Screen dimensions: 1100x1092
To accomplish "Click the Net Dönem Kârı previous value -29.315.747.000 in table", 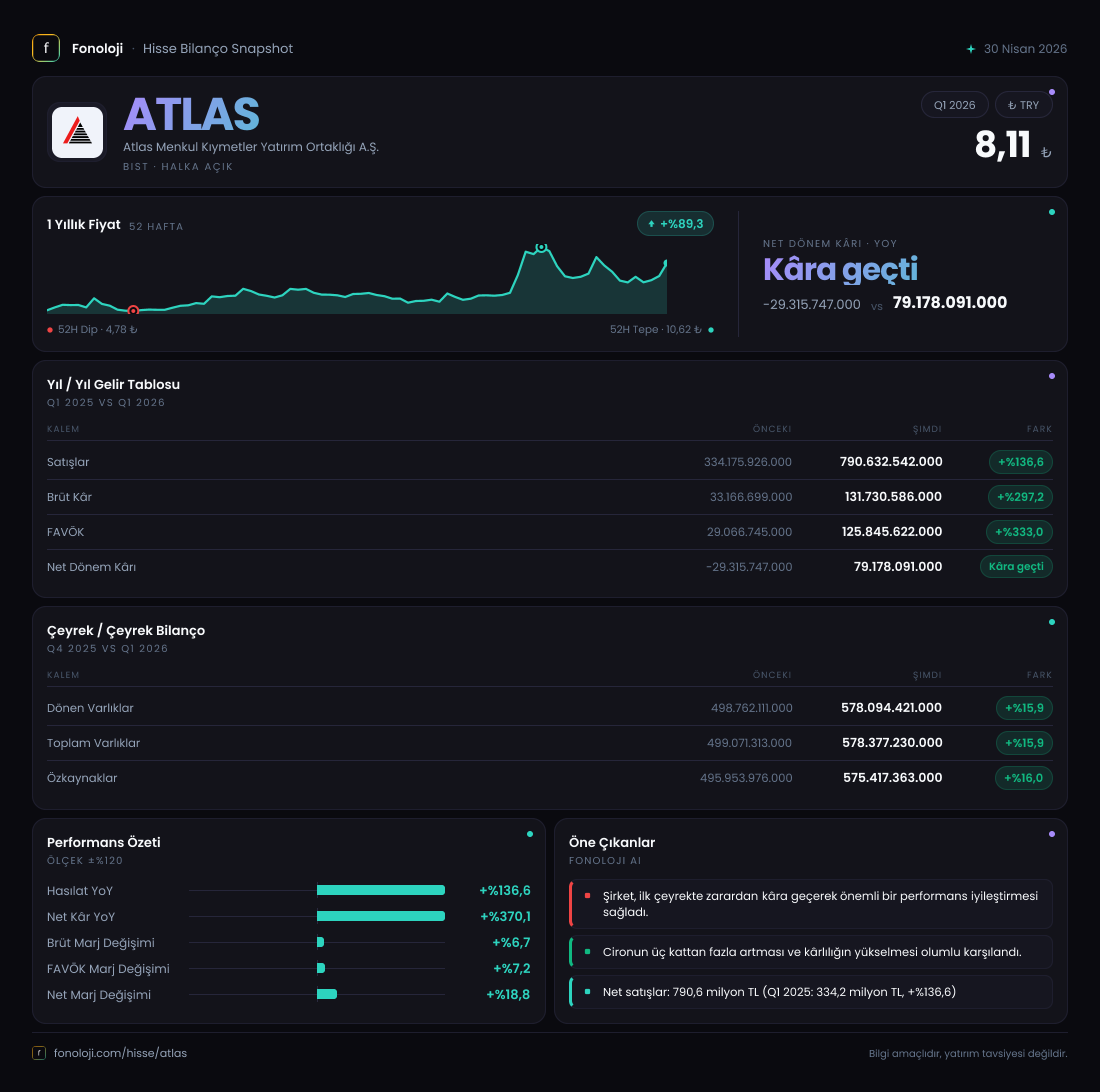I will pyautogui.click(x=748, y=567).
